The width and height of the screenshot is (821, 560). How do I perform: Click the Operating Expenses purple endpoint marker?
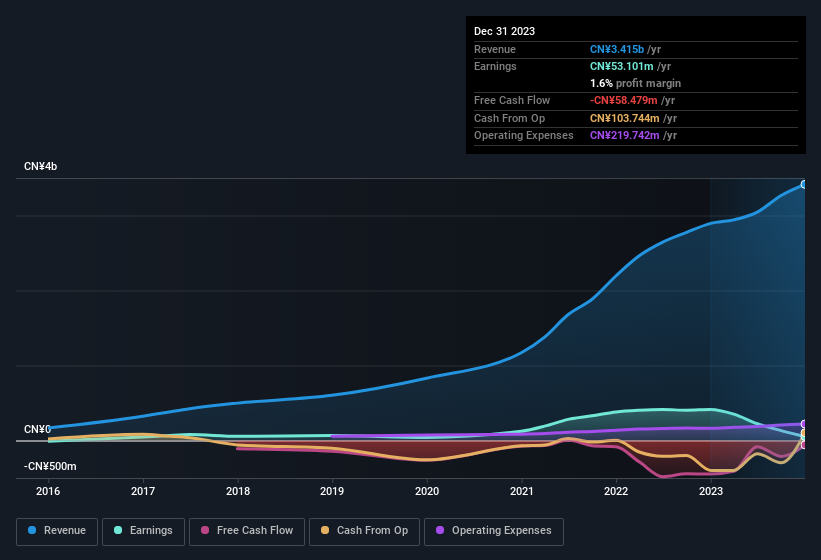pos(803,424)
